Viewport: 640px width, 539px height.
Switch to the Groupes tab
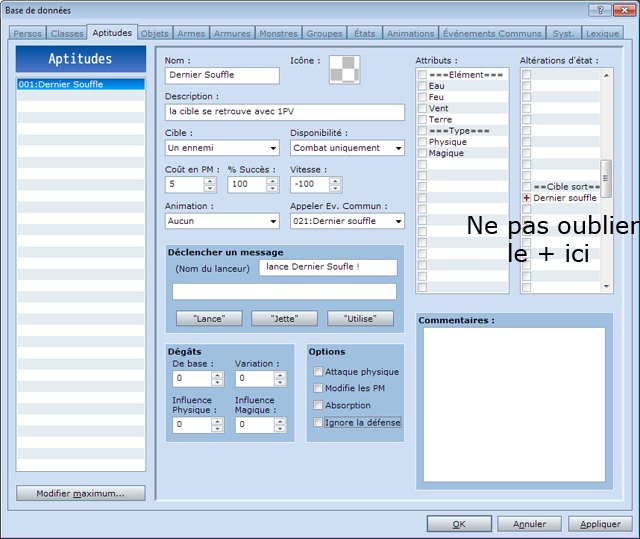tap(324, 33)
